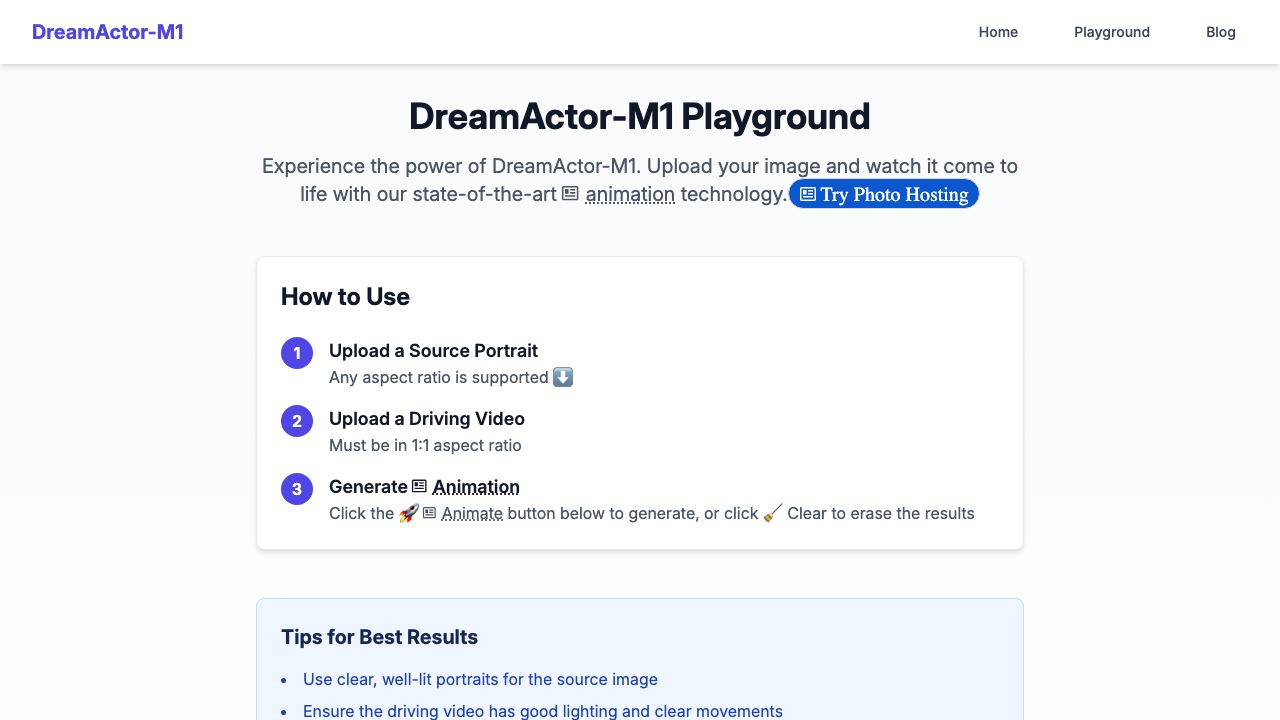The height and width of the screenshot is (720, 1280).
Task: Click Tips for Best Results heading
Action: point(379,637)
